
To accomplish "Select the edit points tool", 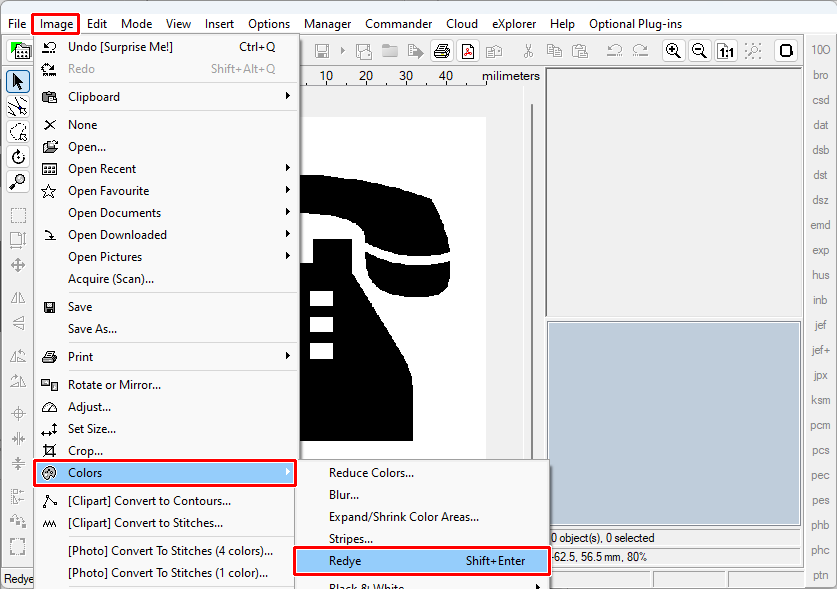I will coord(18,107).
